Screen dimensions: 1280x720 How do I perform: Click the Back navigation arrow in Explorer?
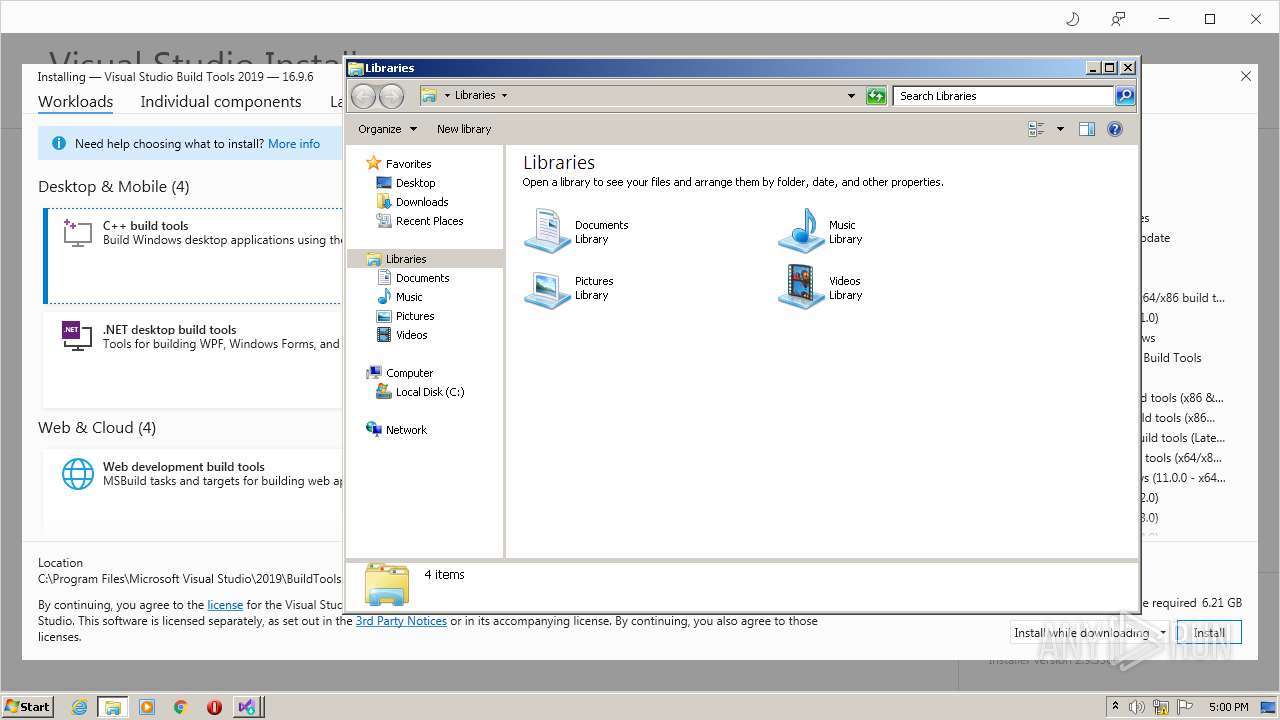pyautogui.click(x=363, y=96)
